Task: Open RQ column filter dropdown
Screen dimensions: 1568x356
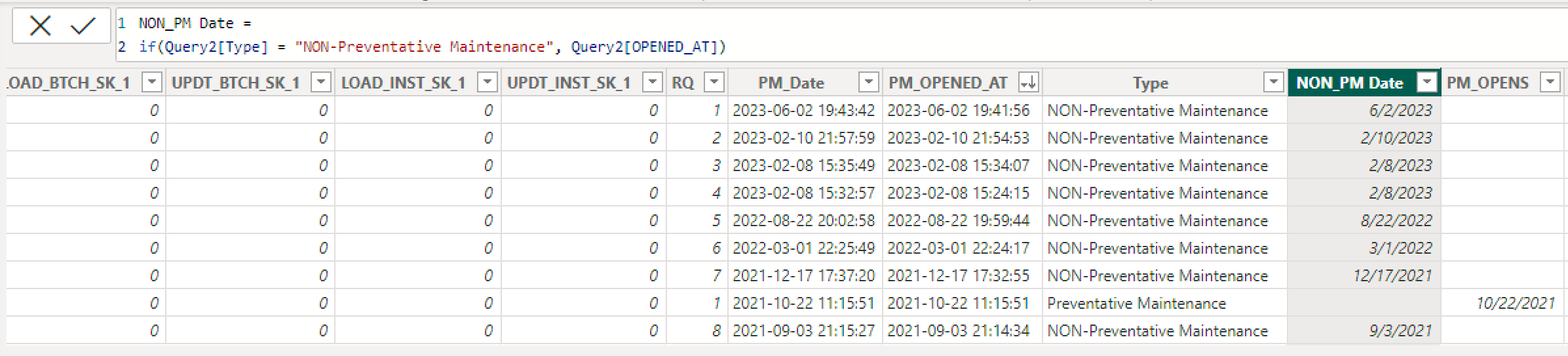Action: pos(714,83)
